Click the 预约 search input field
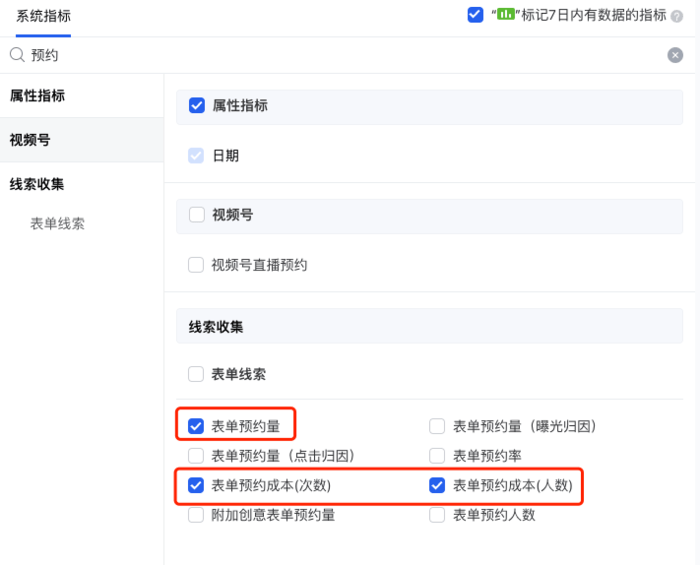The width and height of the screenshot is (700, 565). 340,55
